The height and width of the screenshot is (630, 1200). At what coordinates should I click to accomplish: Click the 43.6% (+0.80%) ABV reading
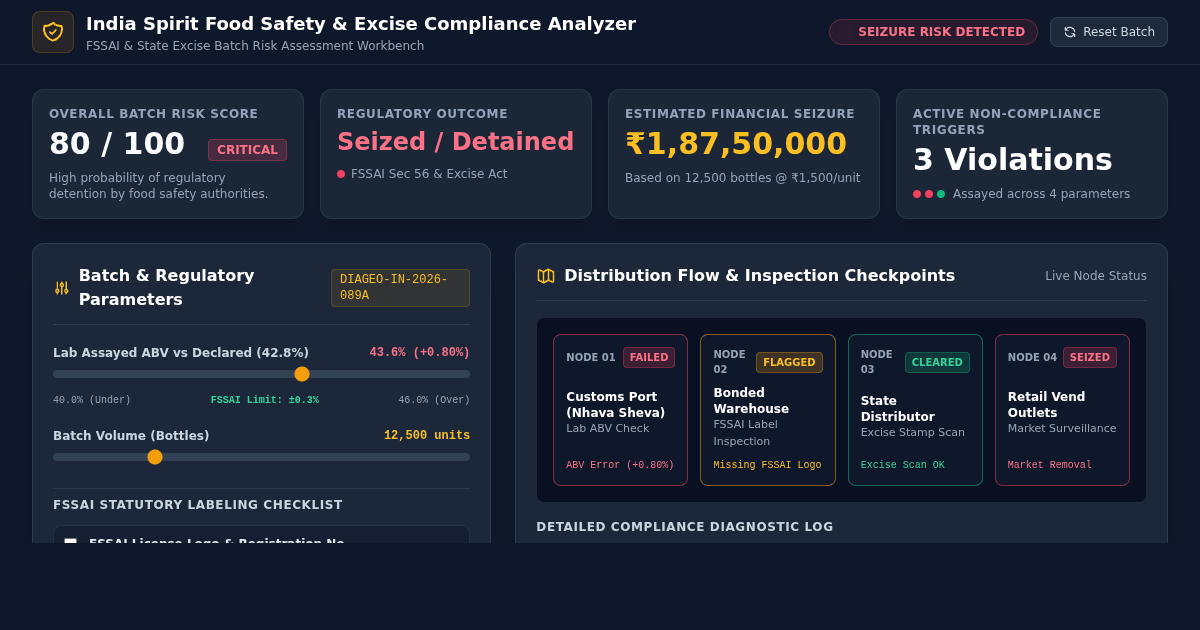pos(420,353)
